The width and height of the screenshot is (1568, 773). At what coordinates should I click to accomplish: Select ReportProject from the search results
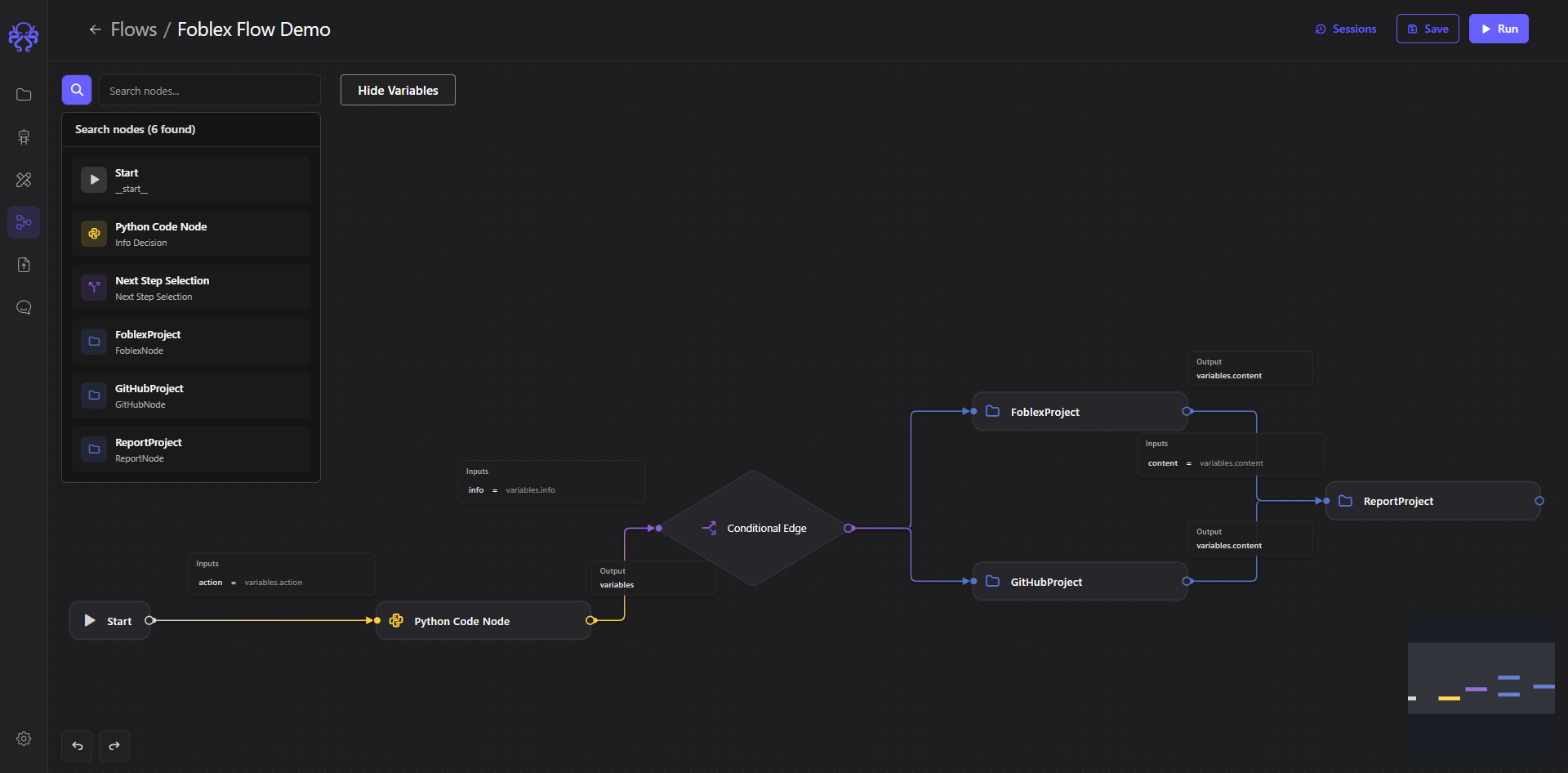190,449
